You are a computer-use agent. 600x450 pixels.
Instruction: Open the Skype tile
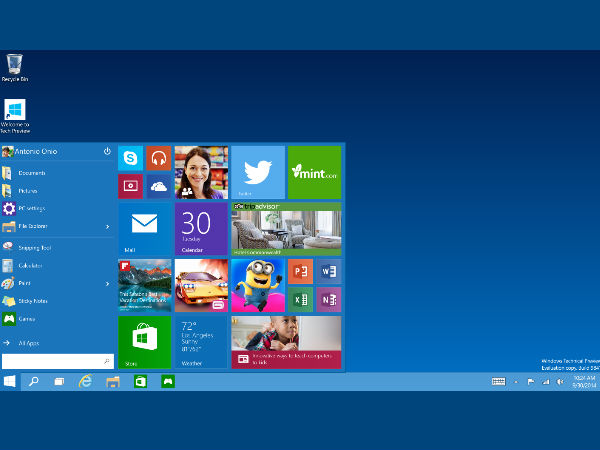tap(130, 158)
